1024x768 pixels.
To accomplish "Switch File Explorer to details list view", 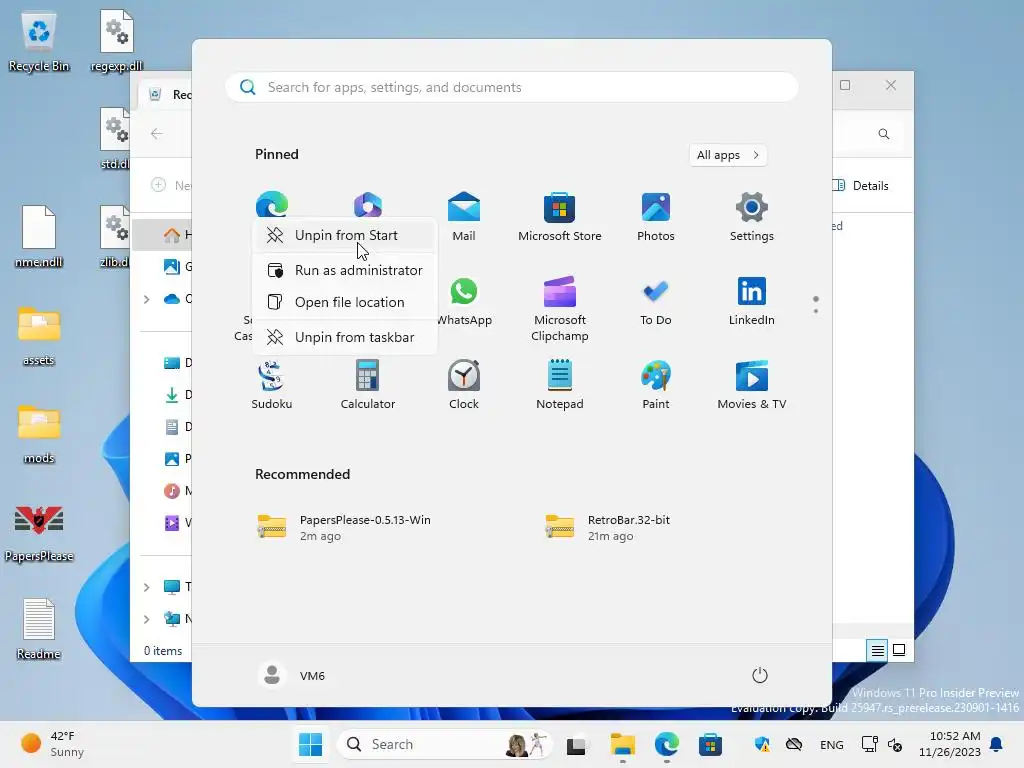I will 877,650.
